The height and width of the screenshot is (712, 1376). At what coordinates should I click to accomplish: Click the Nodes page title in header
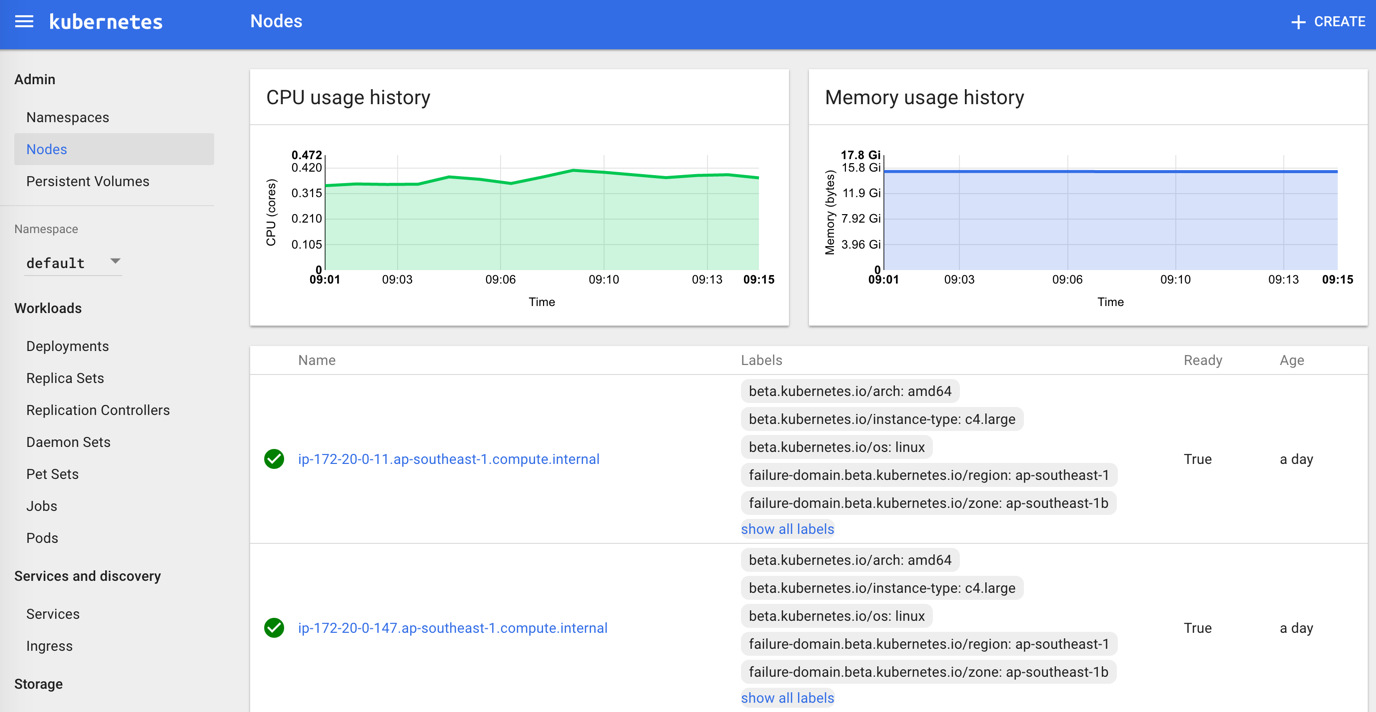click(276, 21)
